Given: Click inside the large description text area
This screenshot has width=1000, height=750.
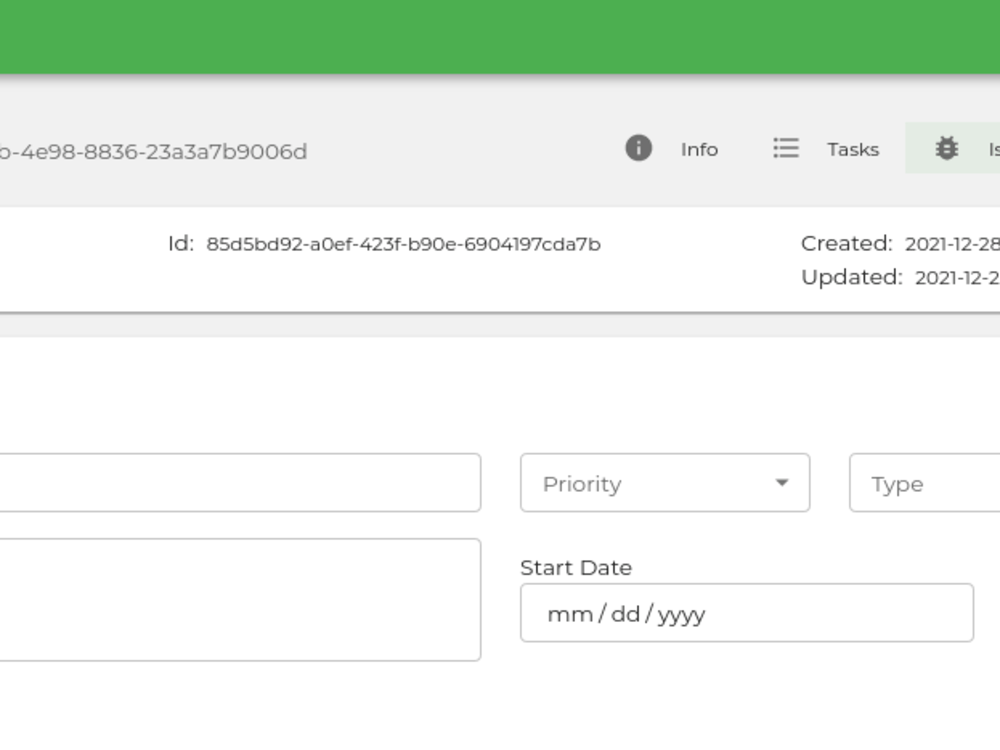Looking at the screenshot, I should click(240, 597).
